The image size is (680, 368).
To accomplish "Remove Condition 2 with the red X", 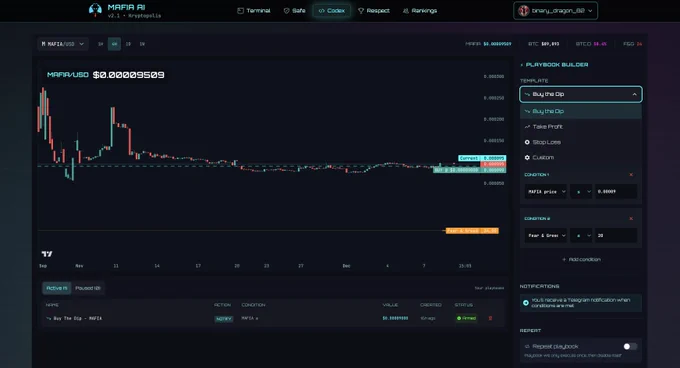I will pyautogui.click(x=631, y=218).
